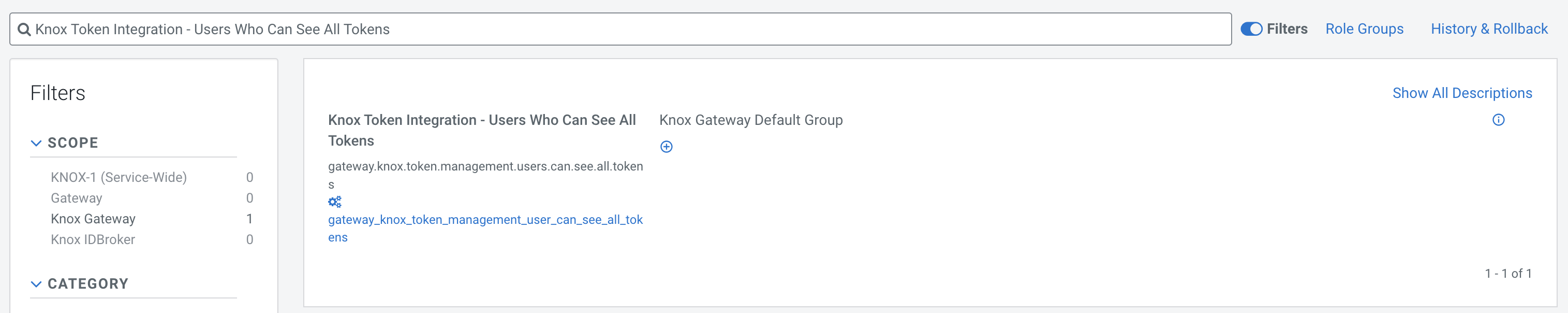
Task: Open the Role Groups link
Action: tap(1364, 30)
